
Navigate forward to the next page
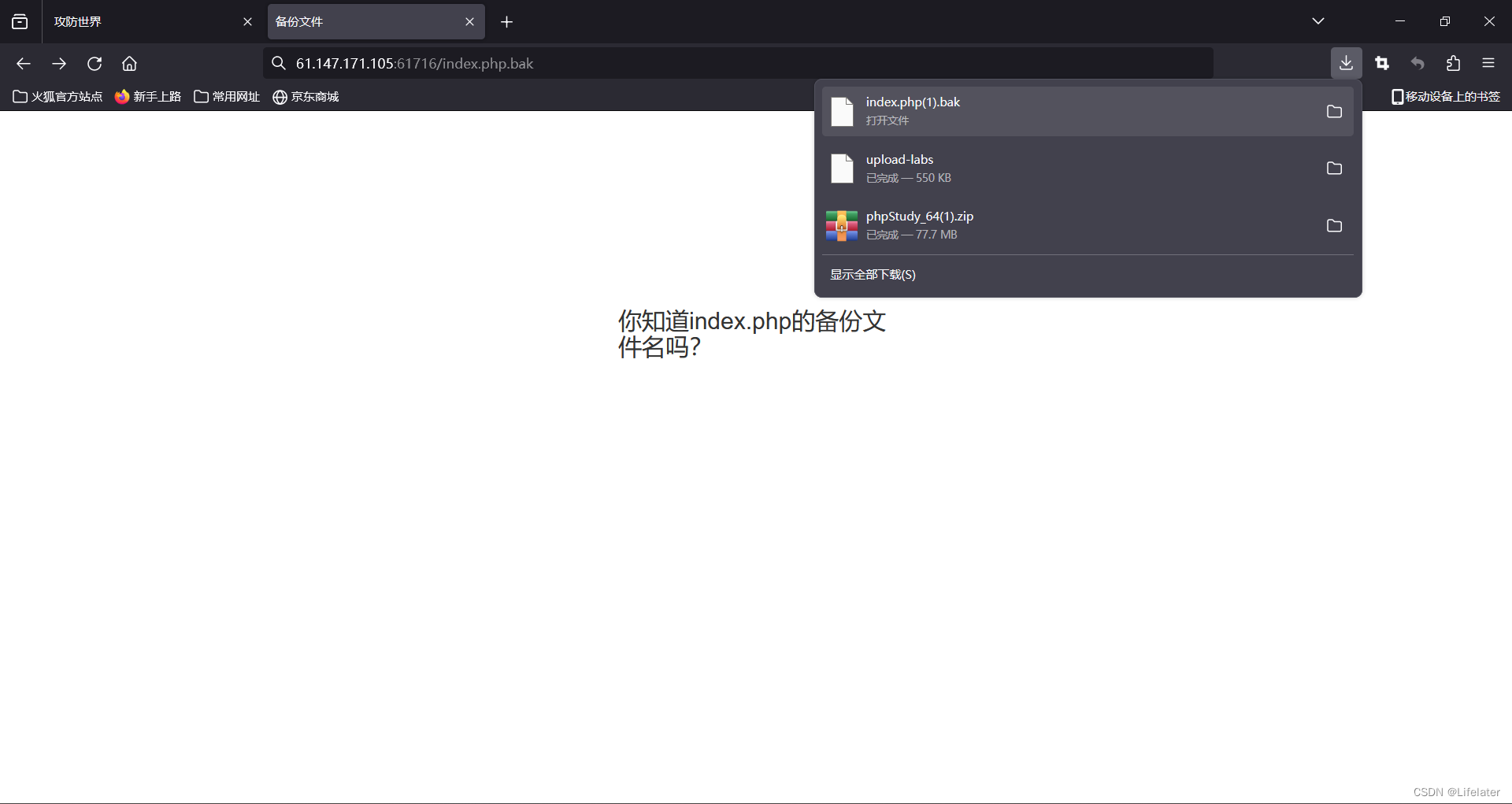coord(58,63)
